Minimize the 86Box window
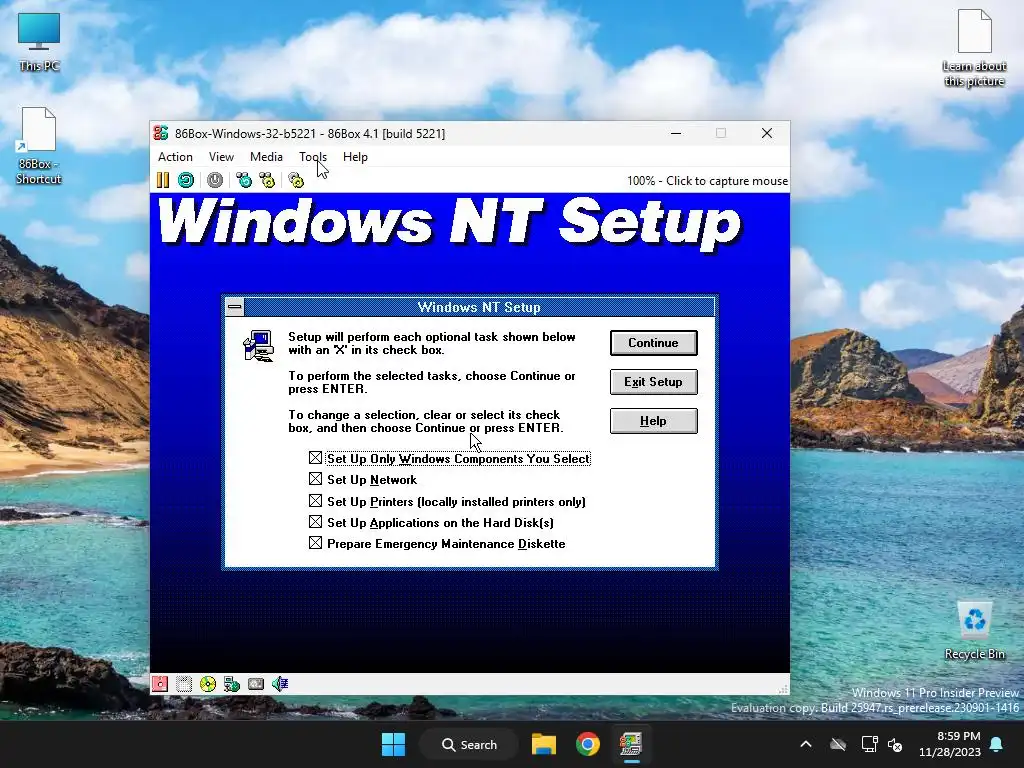The height and width of the screenshot is (768, 1024). (x=676, y=133)
